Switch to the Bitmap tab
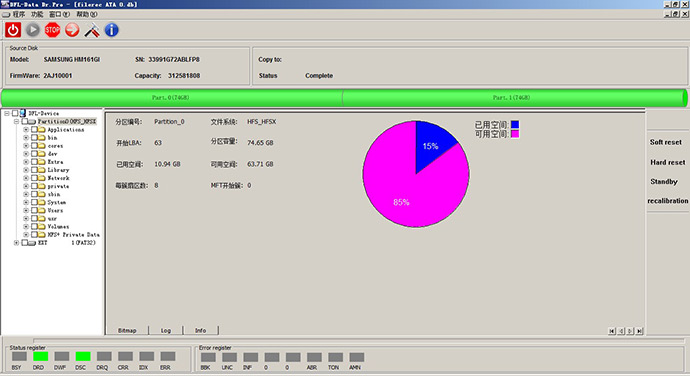The height and width of the screenshot is (376, 690). click(x=127, y=330)
